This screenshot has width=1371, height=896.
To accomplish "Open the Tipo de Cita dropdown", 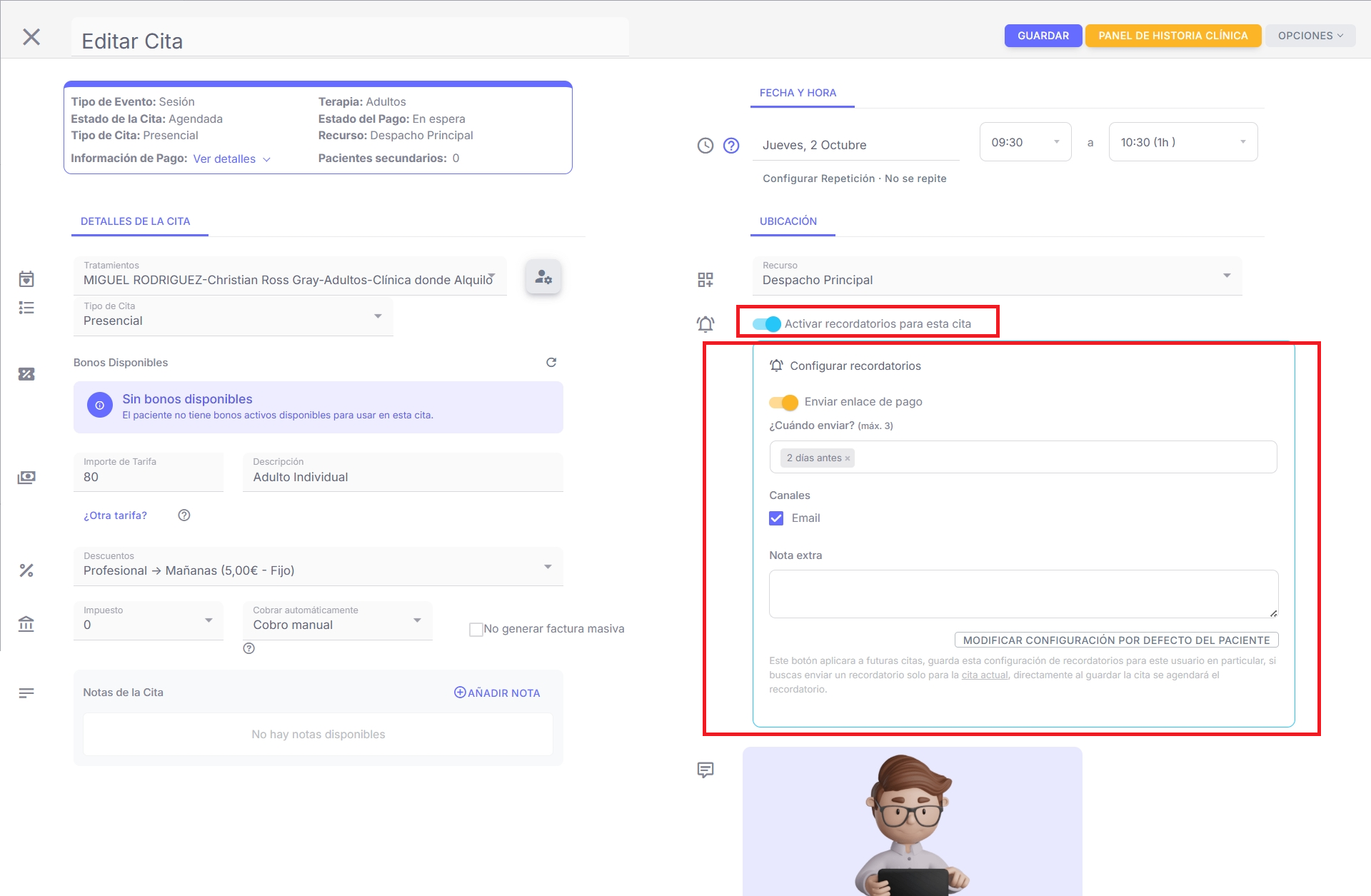I will (x=233, y=316).
